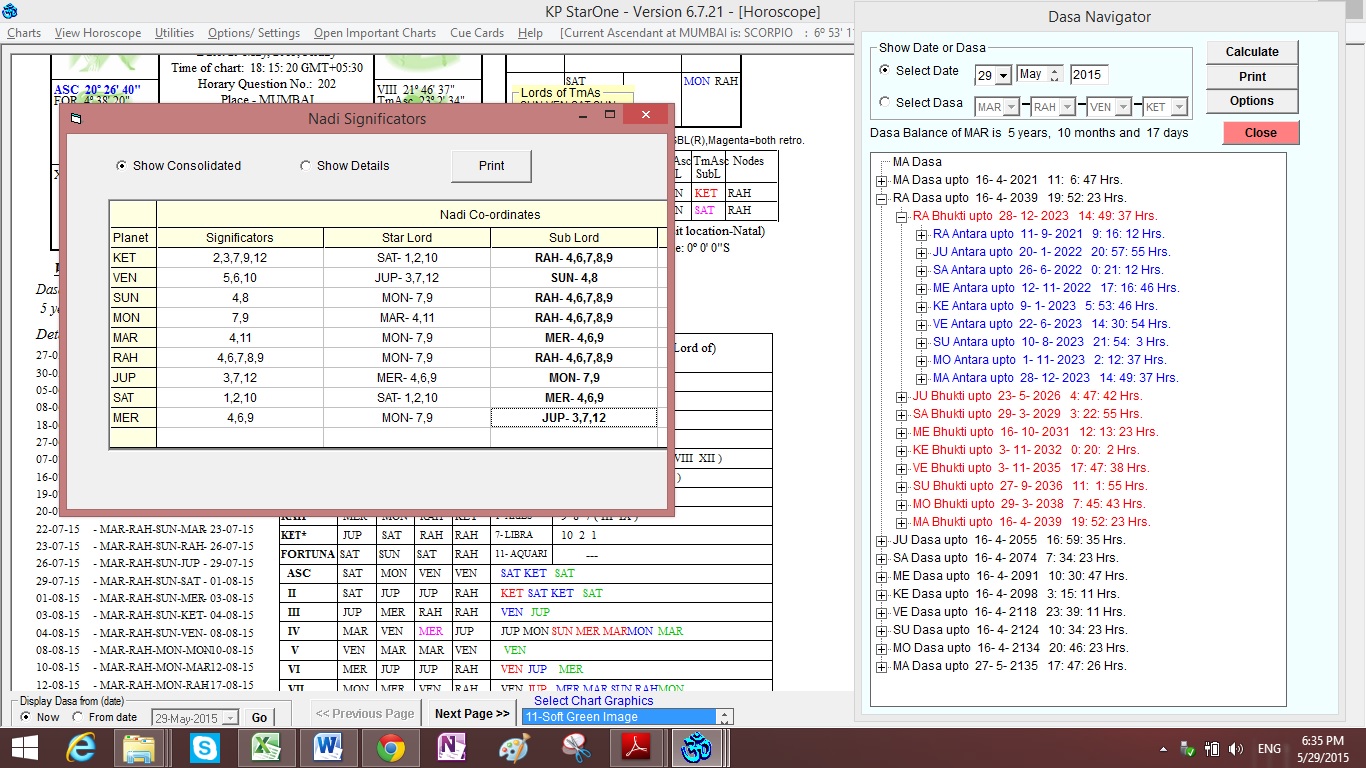
Task: Select the Now radio button
Action: (26, 717)
